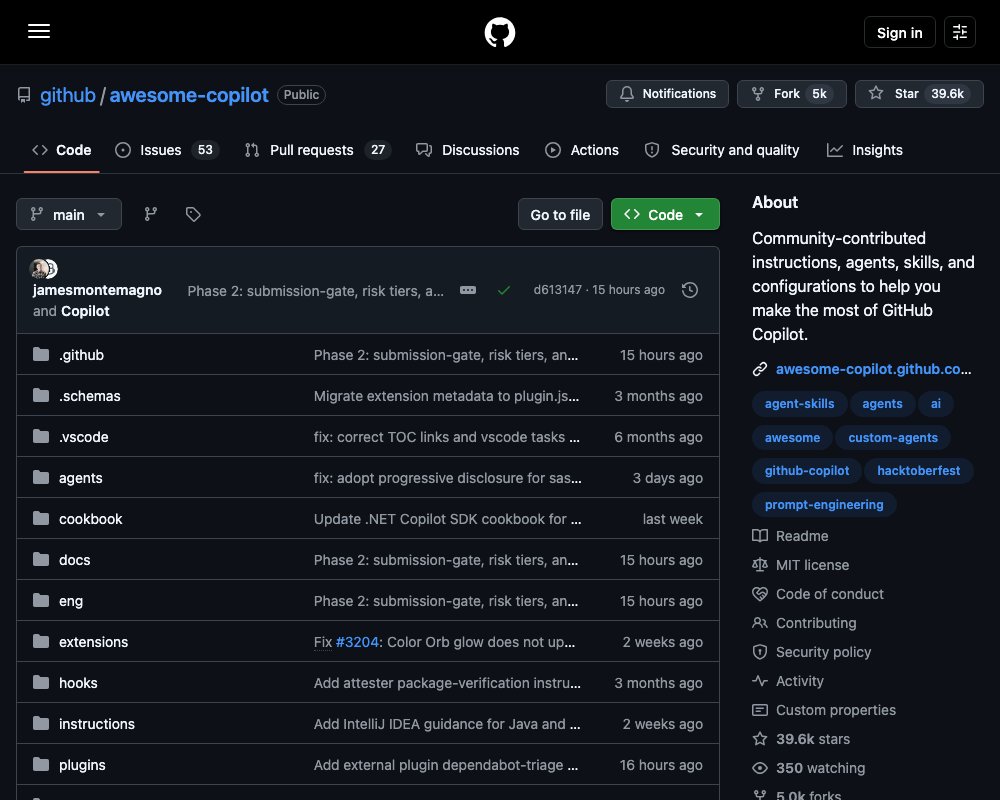
Task: Select the agent-skills topic tag
Action: (x=799, y=404)
